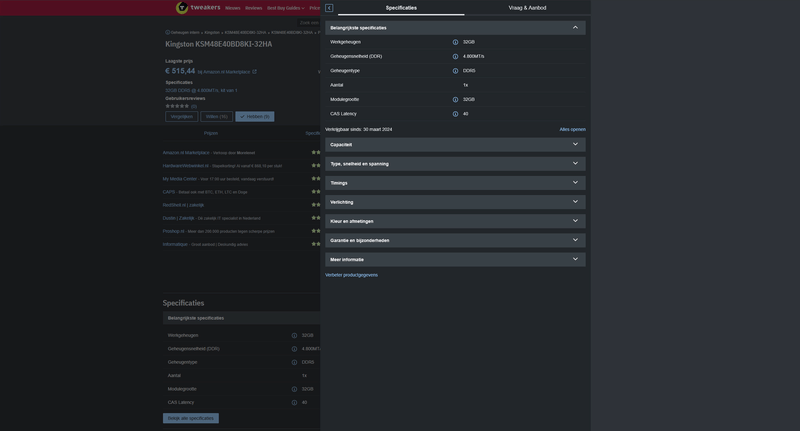Image resolution: width=800 pixels, height=431 pixels.
Task: Click info icon beside Geheugentype in panel
Action: click(x=456, y=71)
